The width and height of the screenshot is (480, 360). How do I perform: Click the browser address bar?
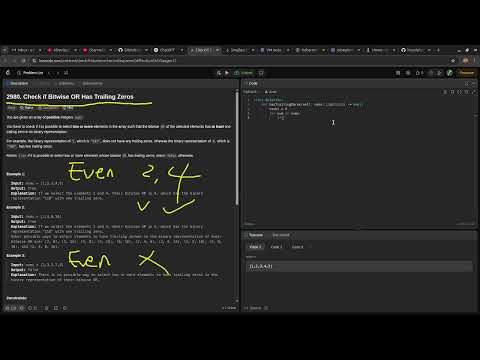pos(240,61)
